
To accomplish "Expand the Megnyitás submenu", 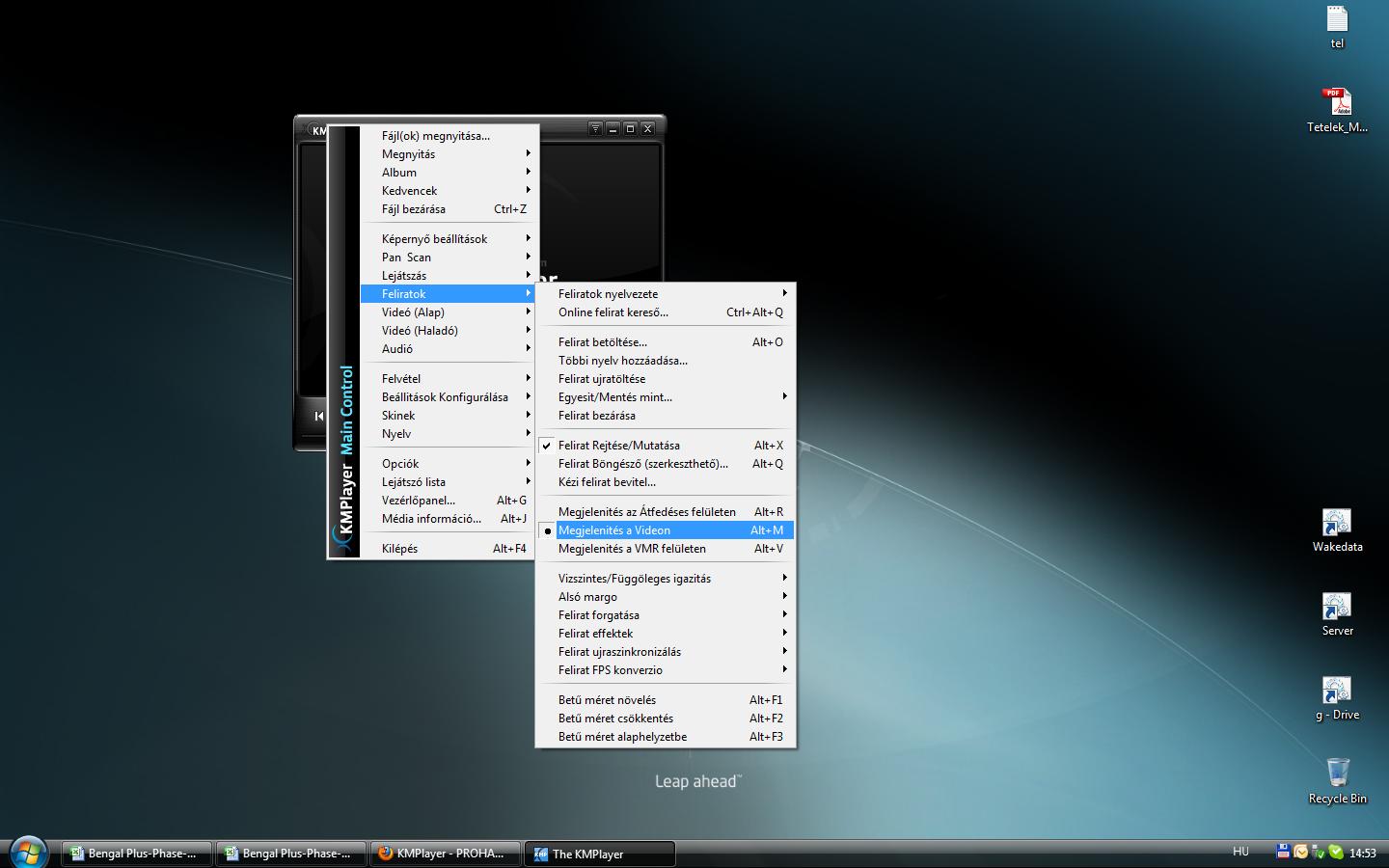I will point(449,154).
